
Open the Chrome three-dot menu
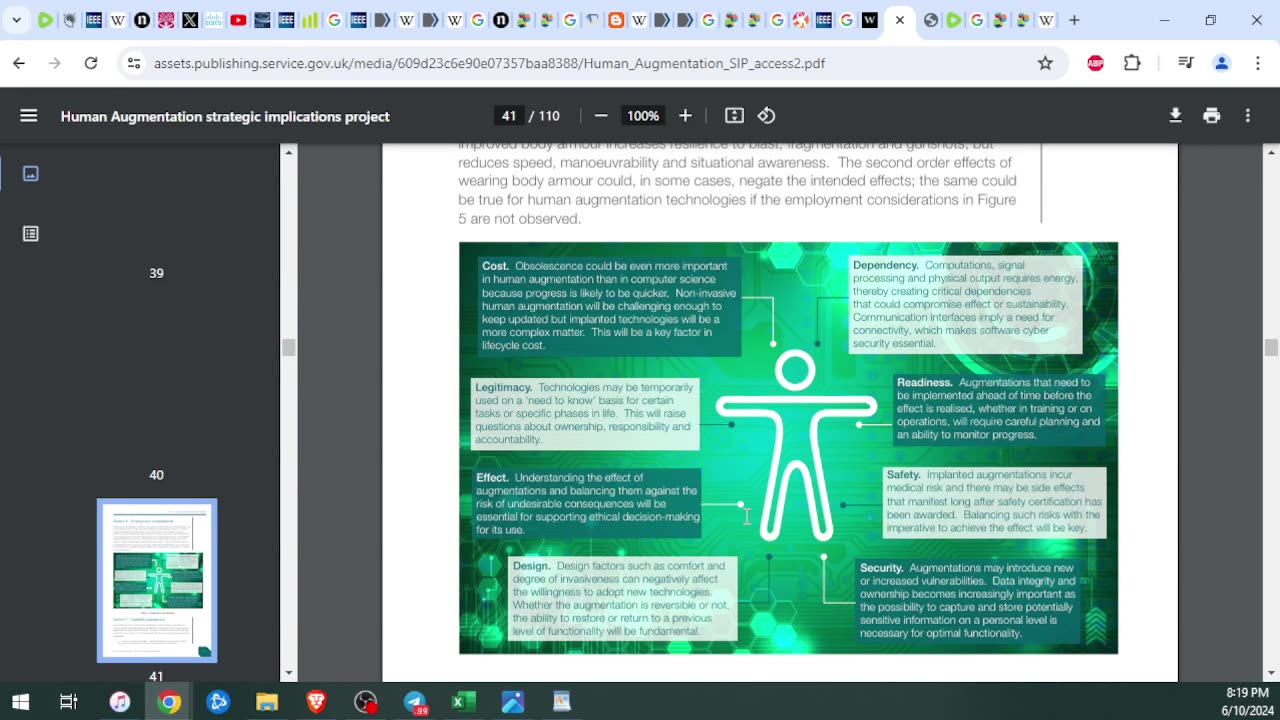1257,63
